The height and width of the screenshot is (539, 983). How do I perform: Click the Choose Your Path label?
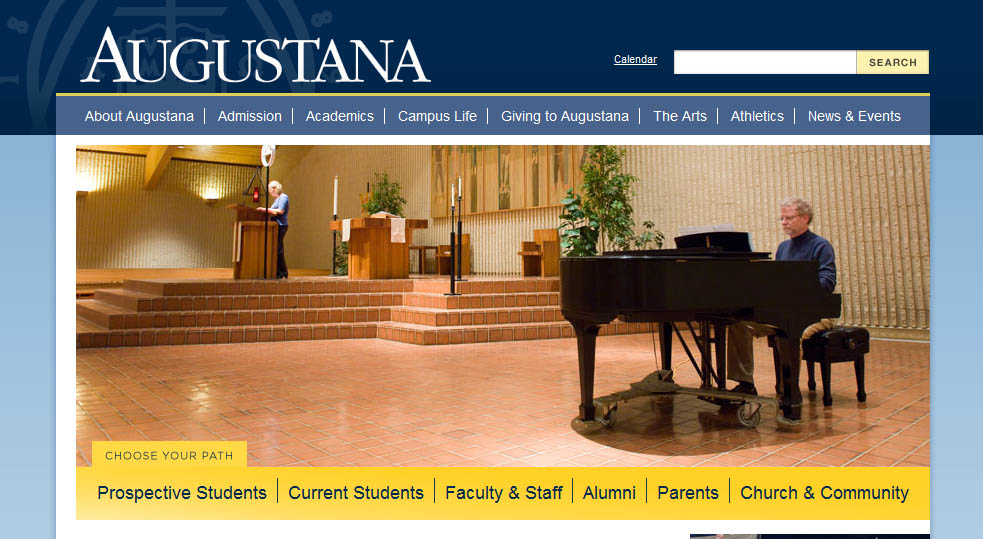coord(169,456)
